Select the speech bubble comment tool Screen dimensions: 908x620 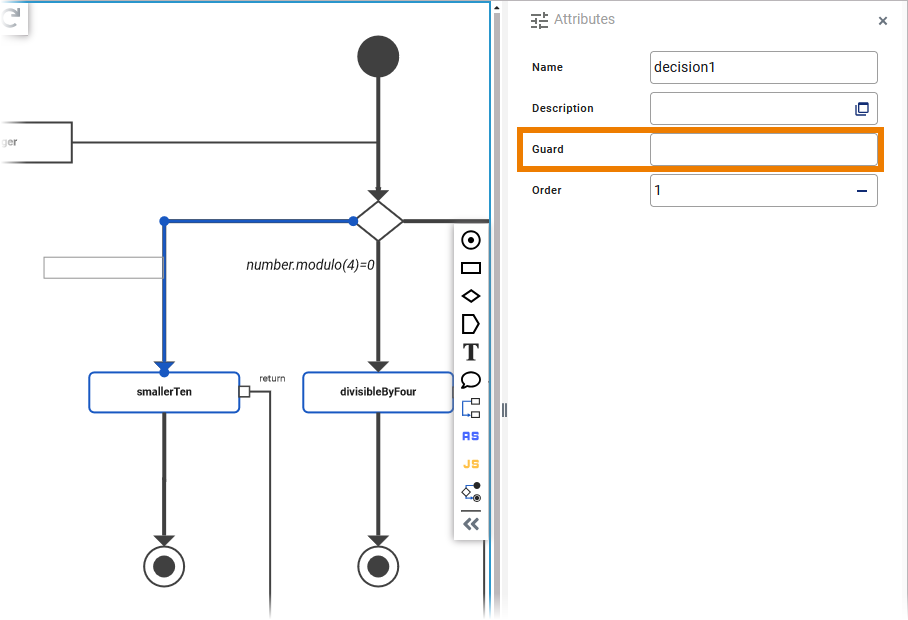(x=471, y=380)
